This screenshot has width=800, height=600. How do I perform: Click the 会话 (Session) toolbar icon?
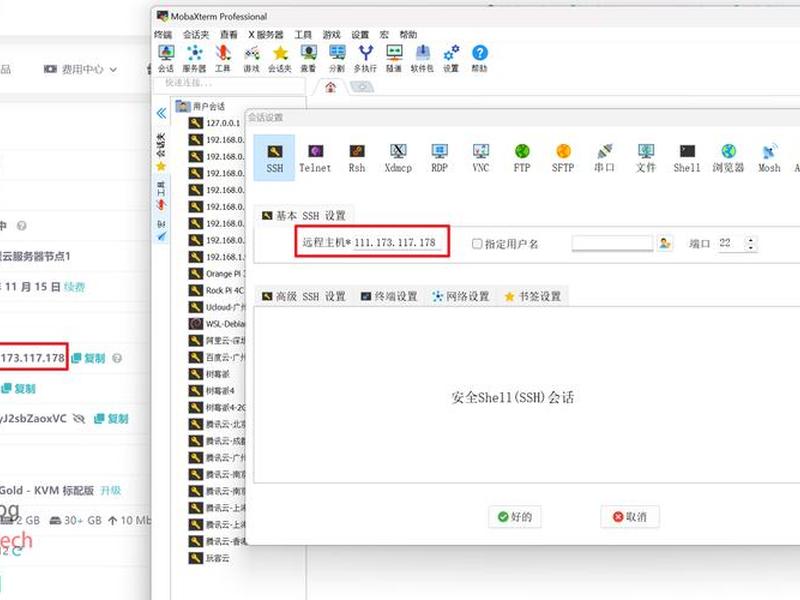(x=166, y=58)
